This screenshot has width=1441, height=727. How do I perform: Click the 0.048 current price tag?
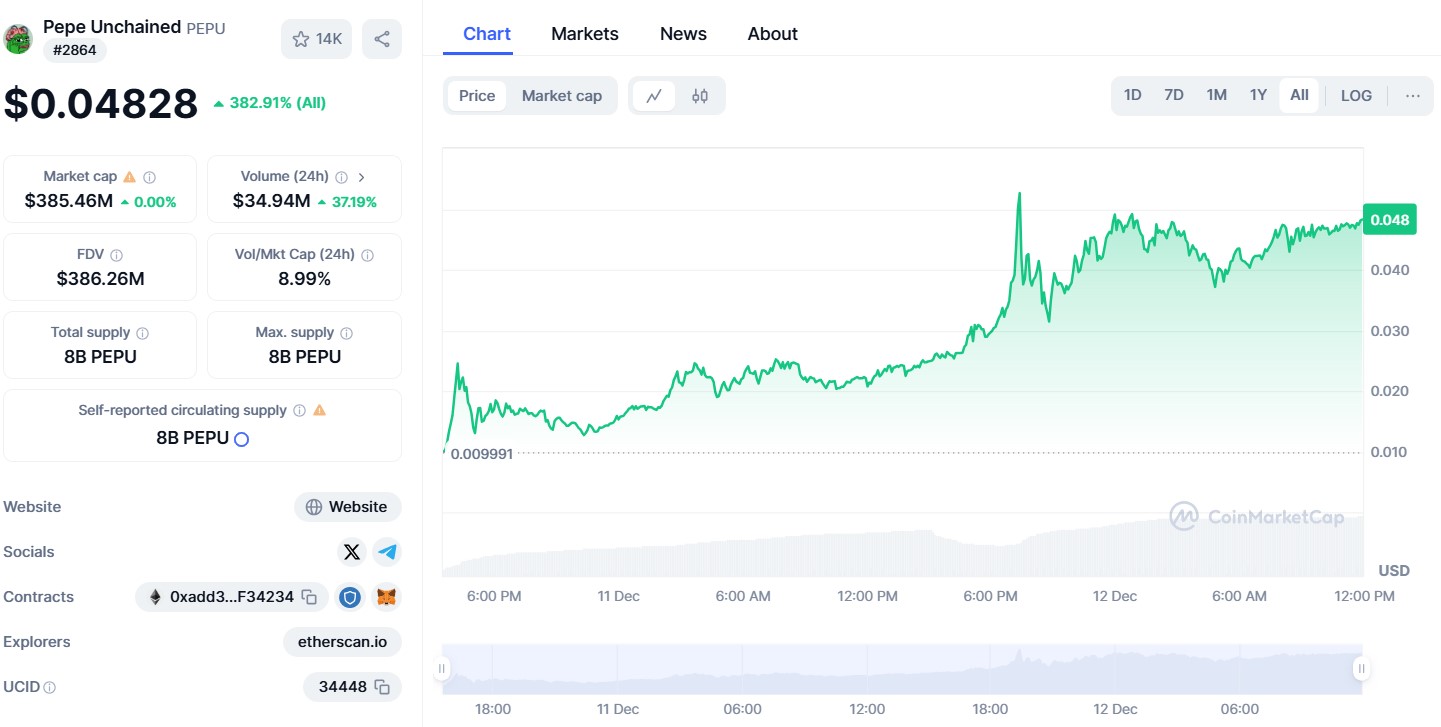tap(1390, 220)
